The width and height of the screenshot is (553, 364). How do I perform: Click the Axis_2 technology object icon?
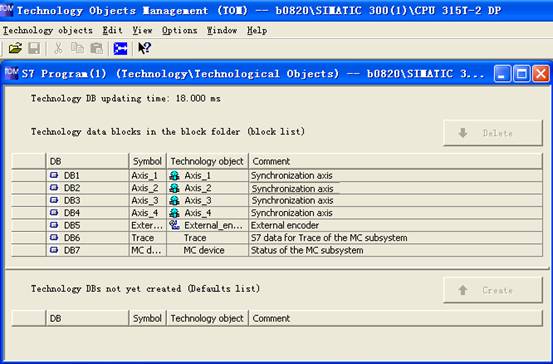(175, 188)
